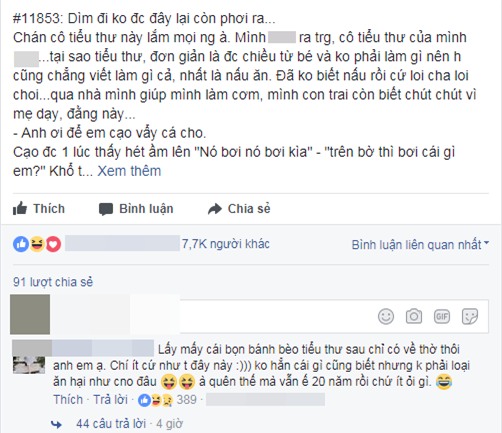Click inside the write comment input field

point(278,316)
